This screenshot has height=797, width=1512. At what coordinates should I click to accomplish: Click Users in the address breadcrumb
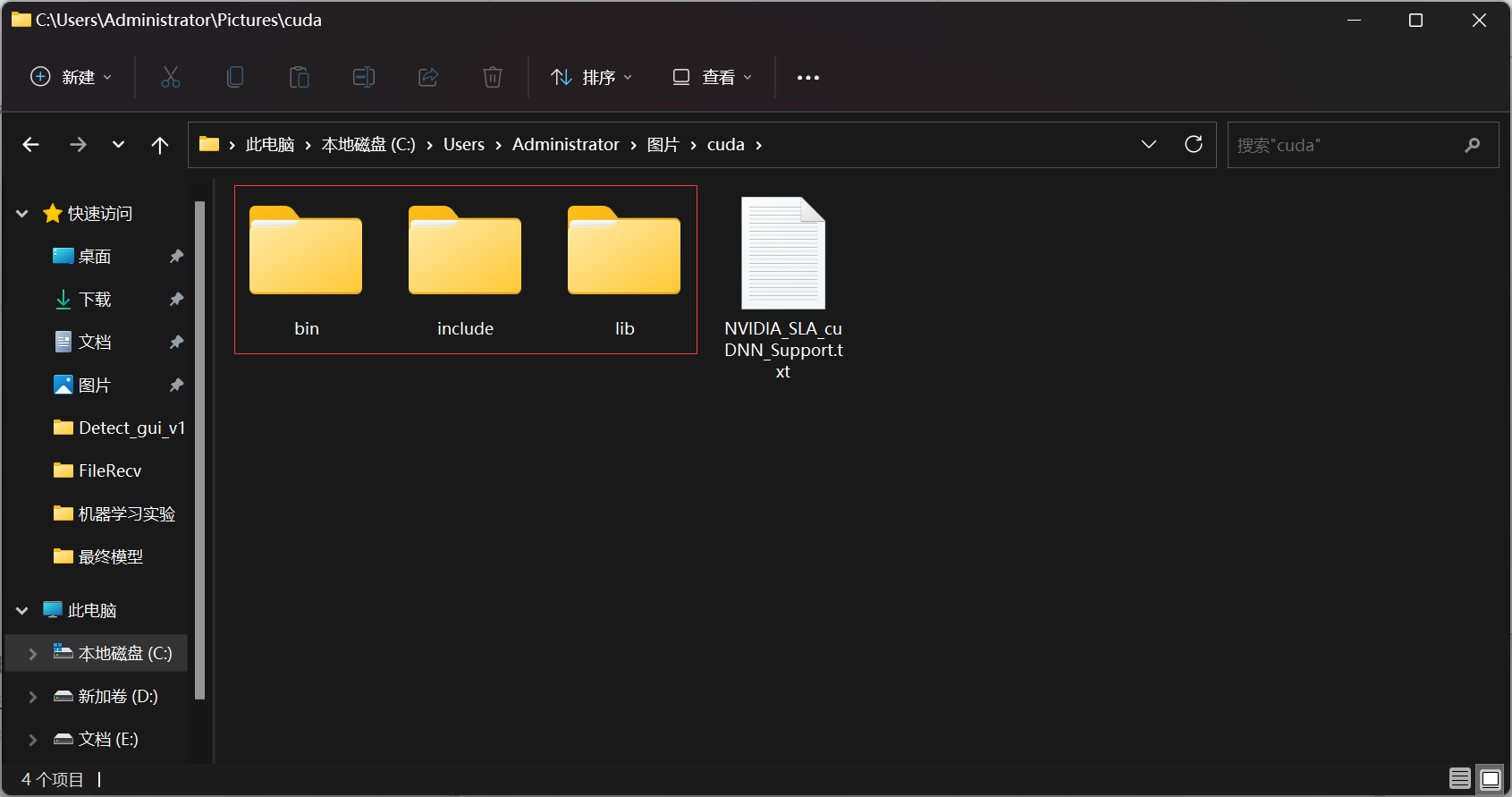click(464, 145)
